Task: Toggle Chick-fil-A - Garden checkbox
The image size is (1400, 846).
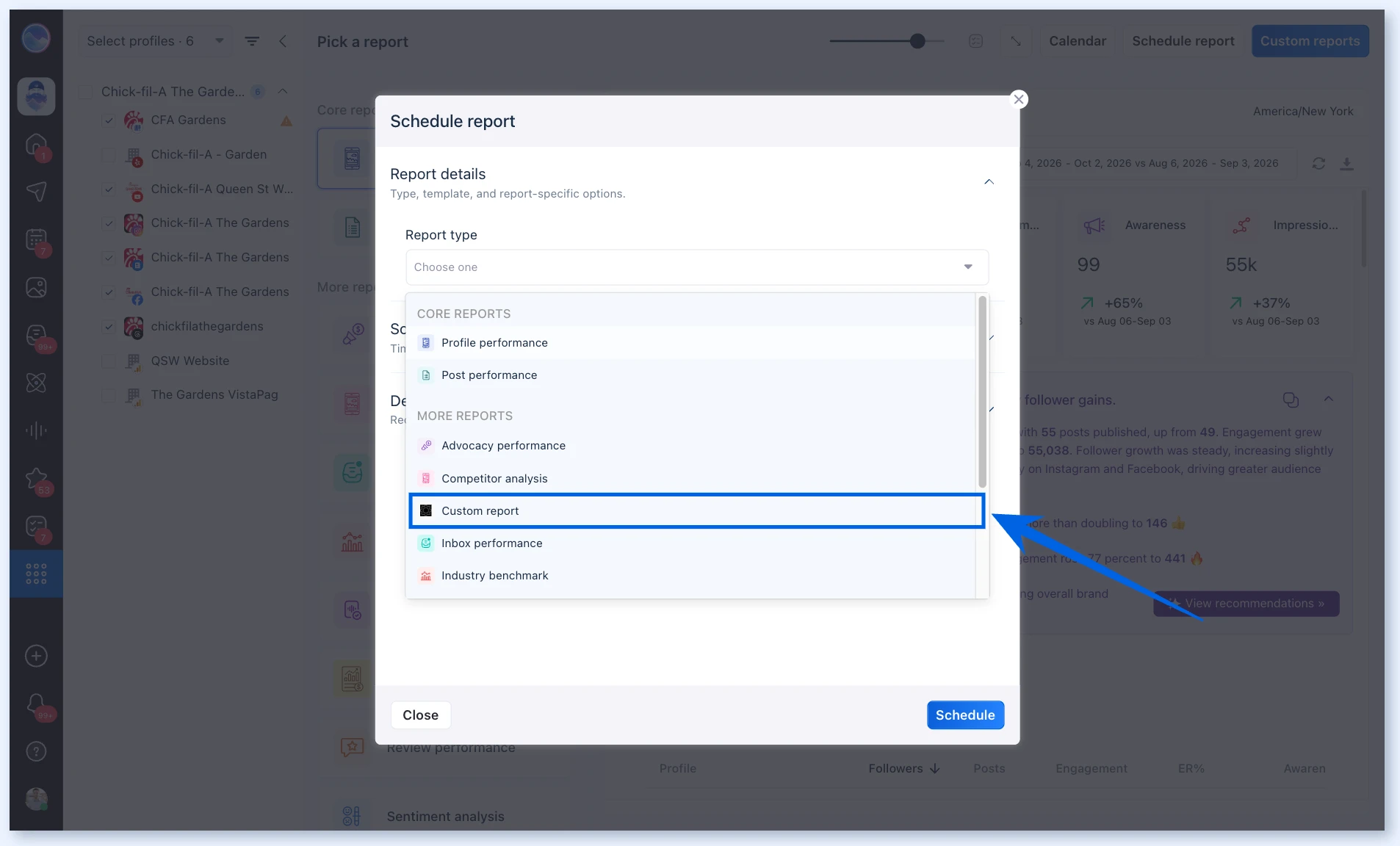Action: pyautogui.click(x=109, y=155)
